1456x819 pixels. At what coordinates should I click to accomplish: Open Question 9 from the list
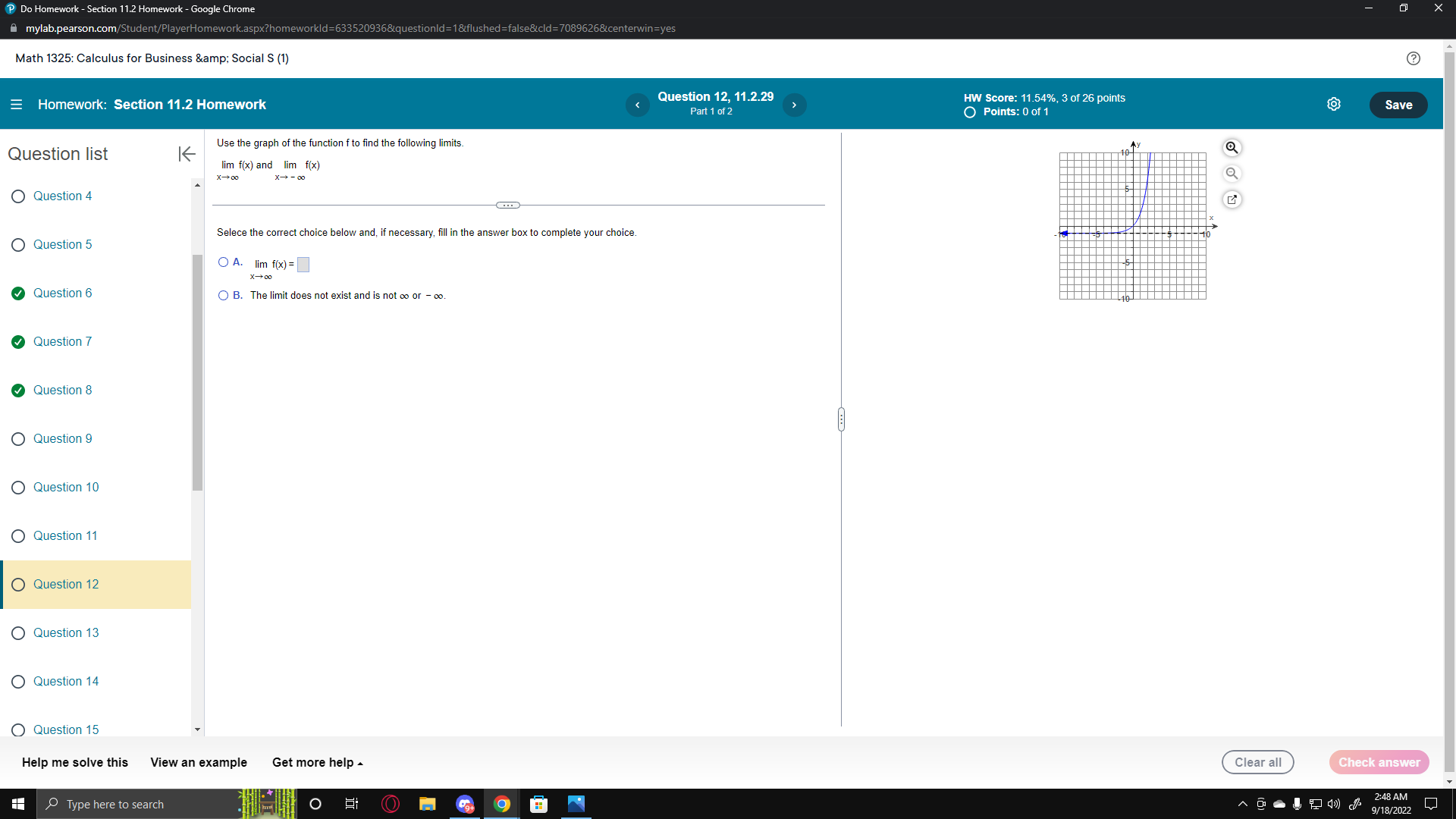[x=62, y=439]
